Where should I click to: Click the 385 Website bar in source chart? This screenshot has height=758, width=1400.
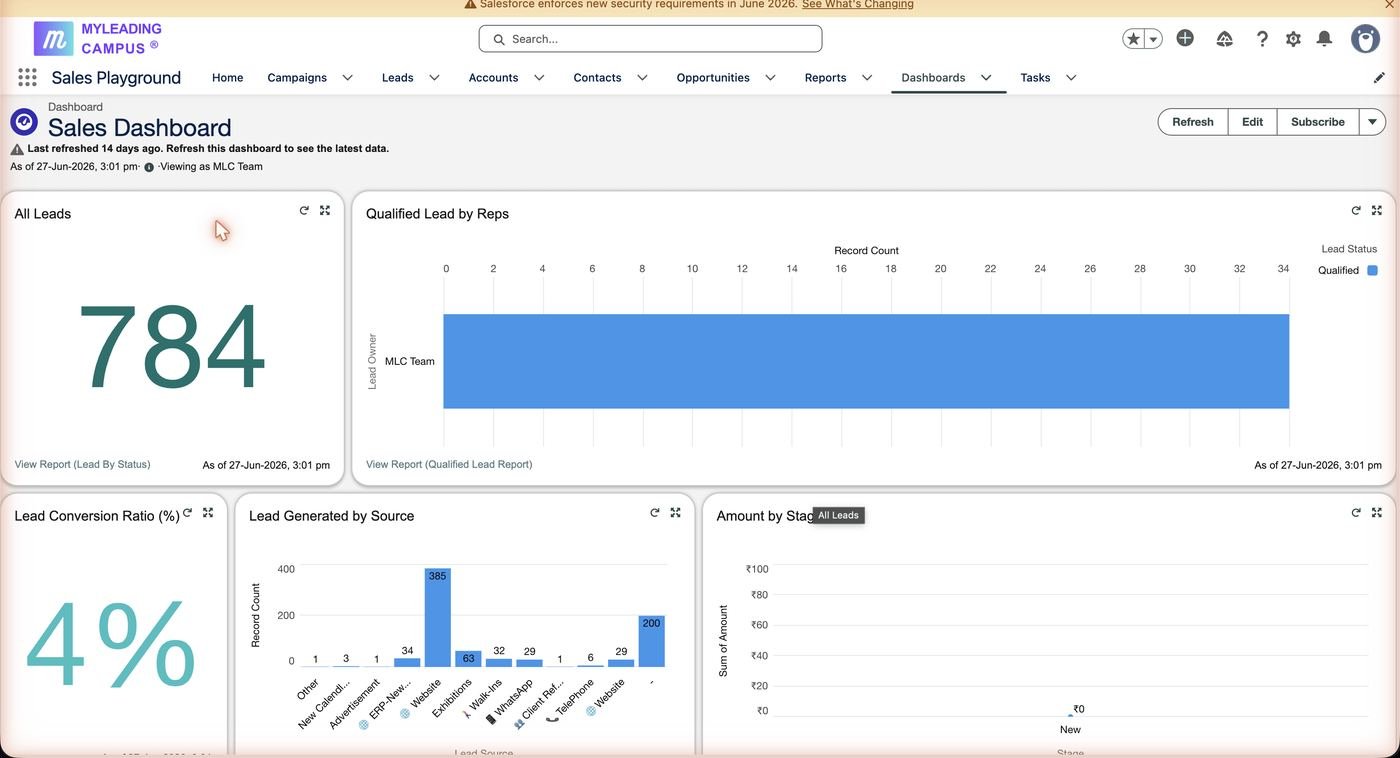(x=438, y=617)
